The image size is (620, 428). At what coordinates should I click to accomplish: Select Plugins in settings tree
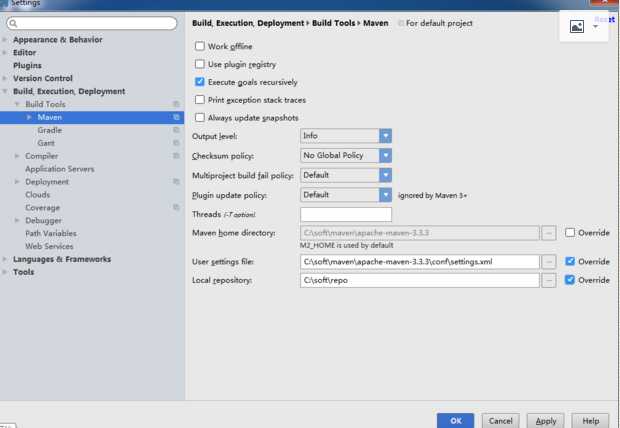pos(27,65)
